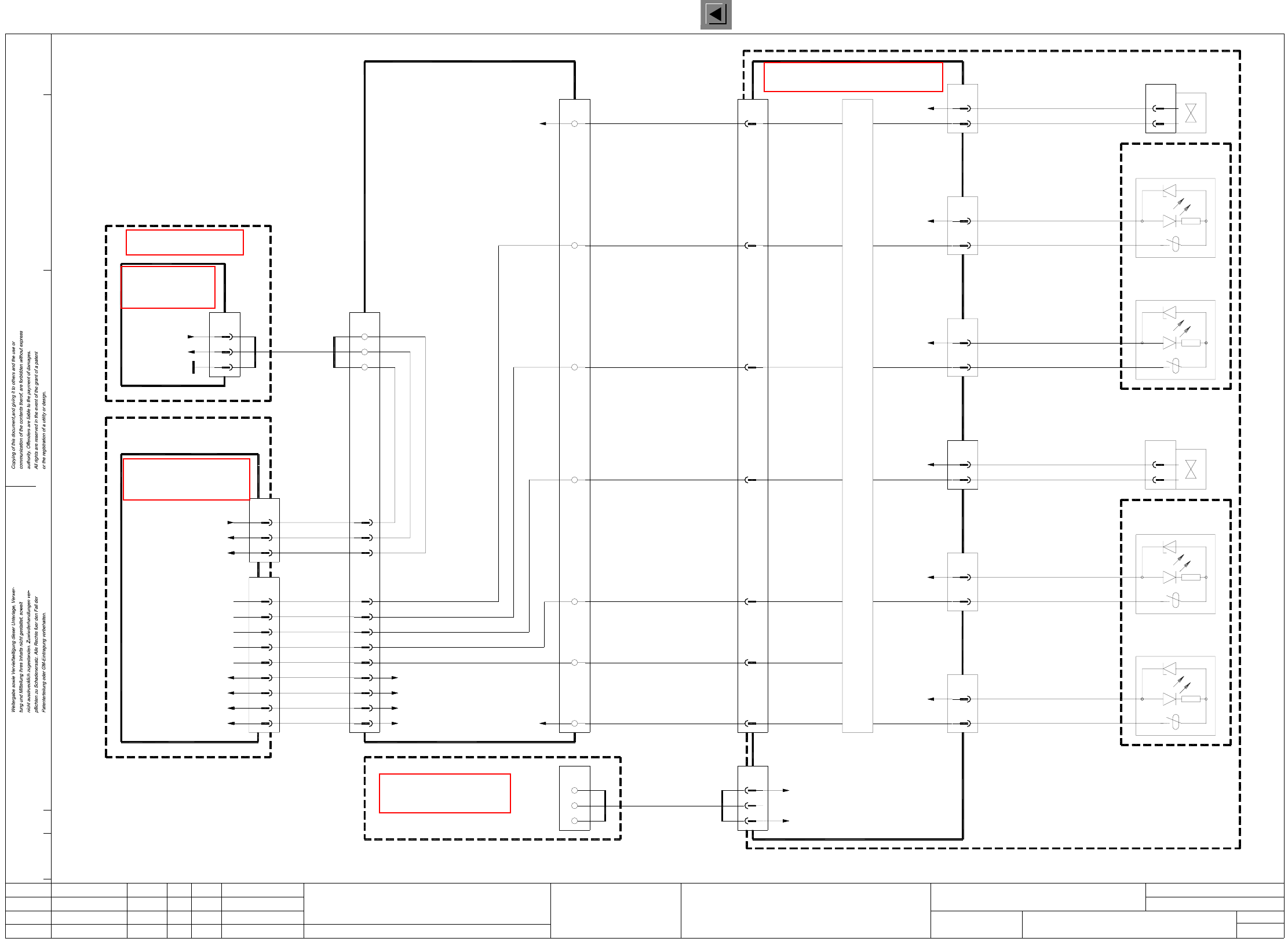Screen dimensions: 1288x942
Task: Click the three-pin connector at bottom of right module
Action: [x=752, y=798]
